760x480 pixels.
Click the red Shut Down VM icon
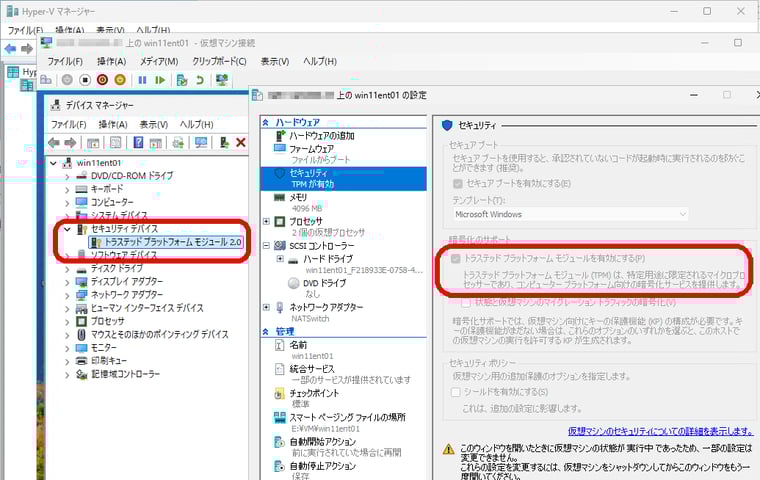pyautogui.click(x=102, y=80)
